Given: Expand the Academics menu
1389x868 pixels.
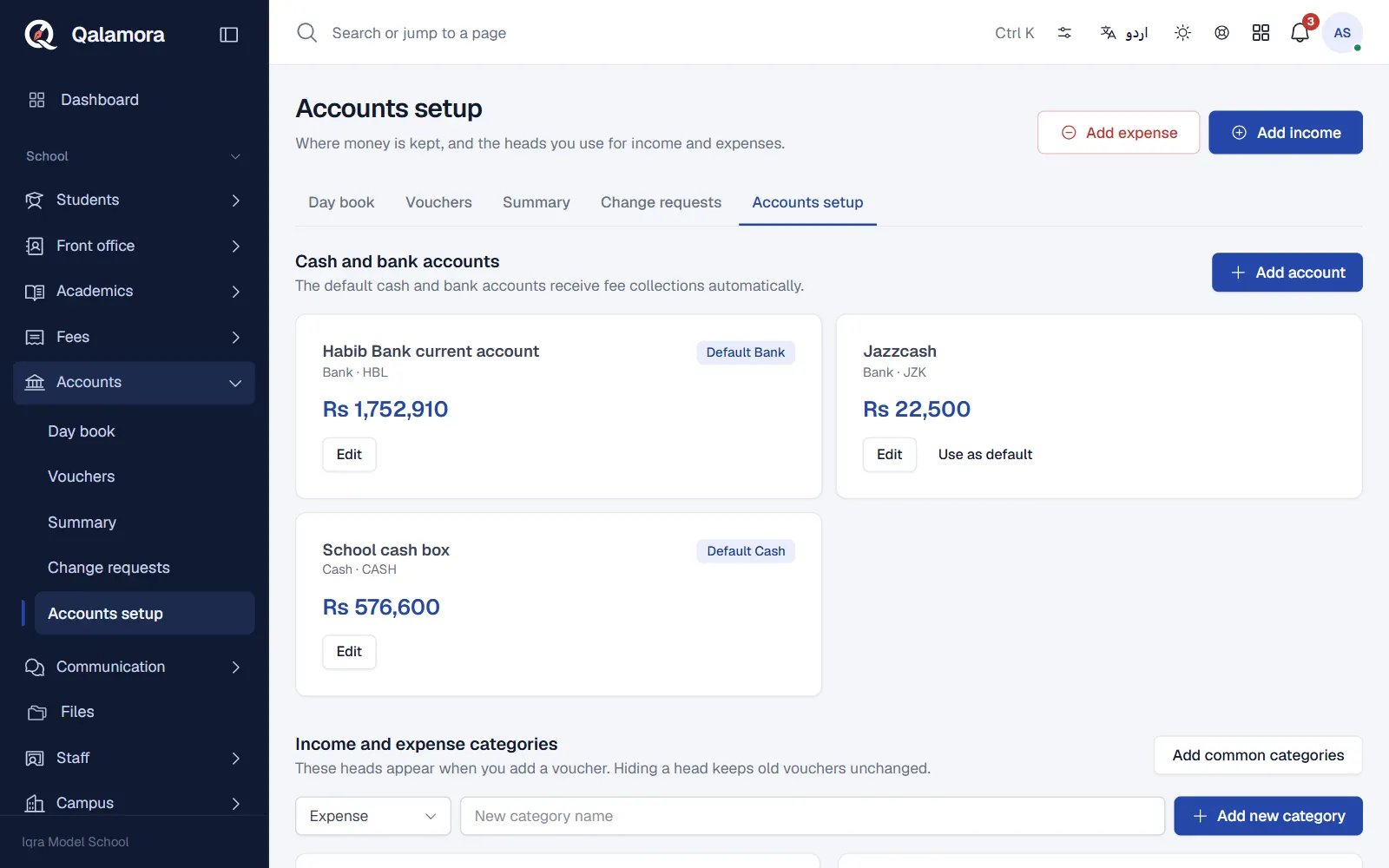Looking at the screenshot, I should [x=135, y=292].
